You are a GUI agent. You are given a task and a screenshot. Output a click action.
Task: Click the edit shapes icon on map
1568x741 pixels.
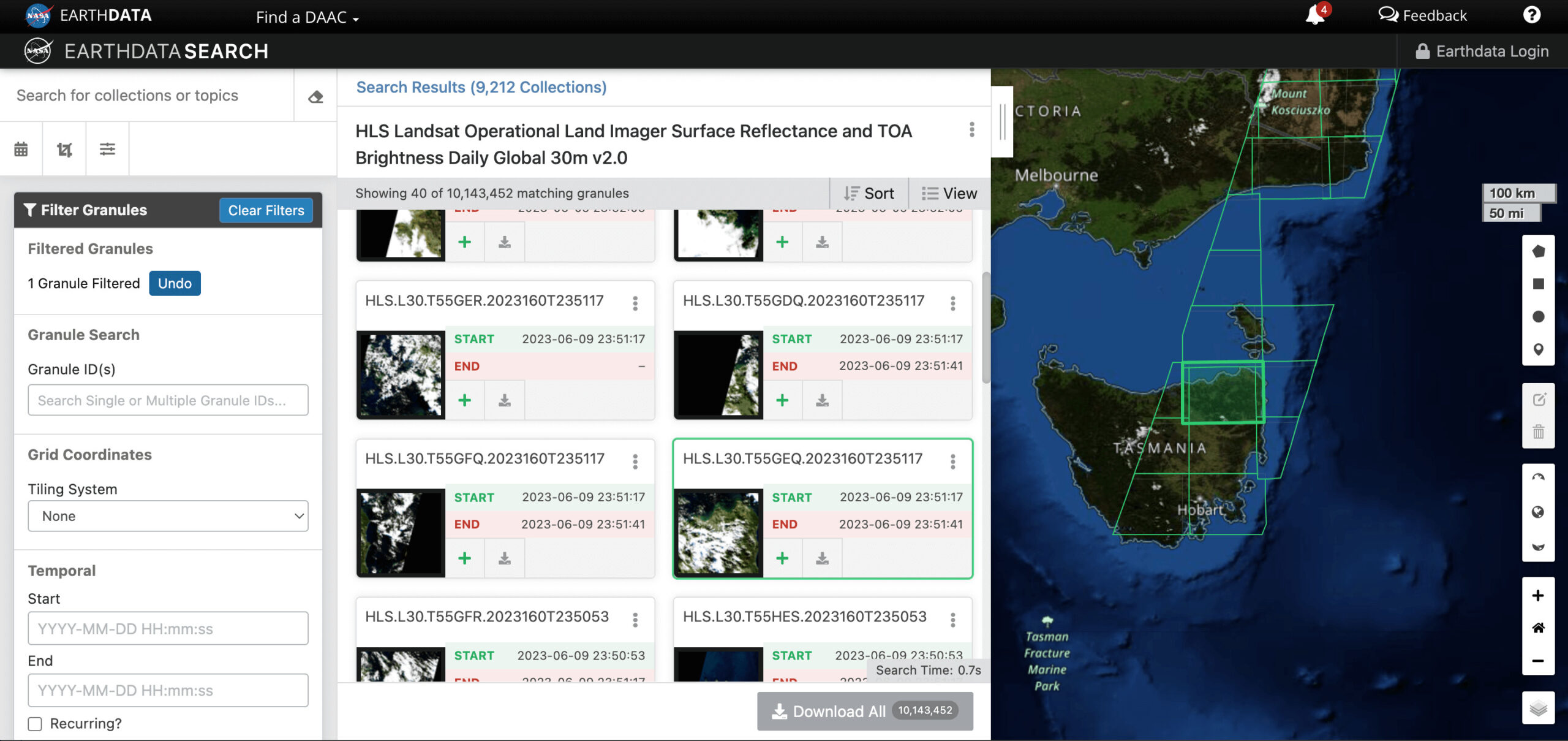click(x=1538, y=400)
